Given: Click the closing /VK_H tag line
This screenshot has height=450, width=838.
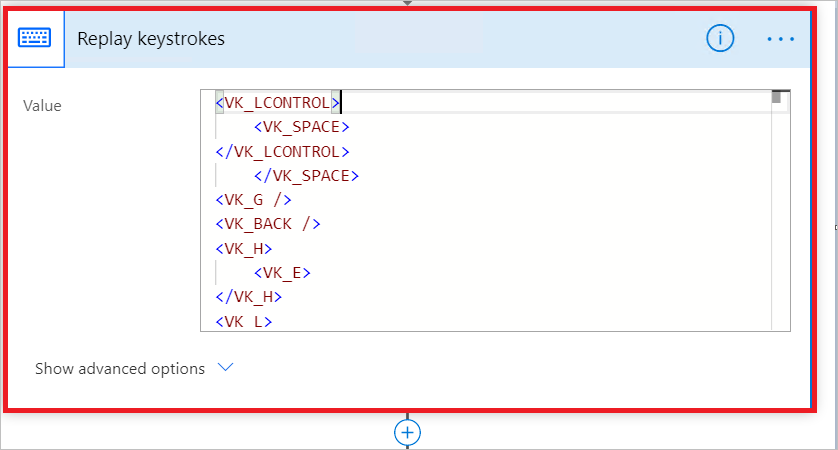Looking at the screenshot, I should point(249,297).
